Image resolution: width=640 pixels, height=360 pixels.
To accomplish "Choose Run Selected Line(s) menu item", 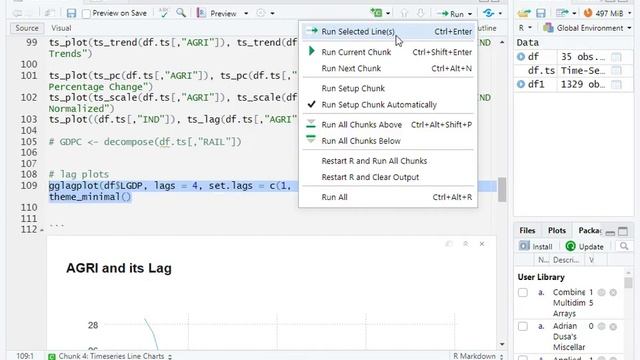I will pyautogui.click(x=388, y=31).
